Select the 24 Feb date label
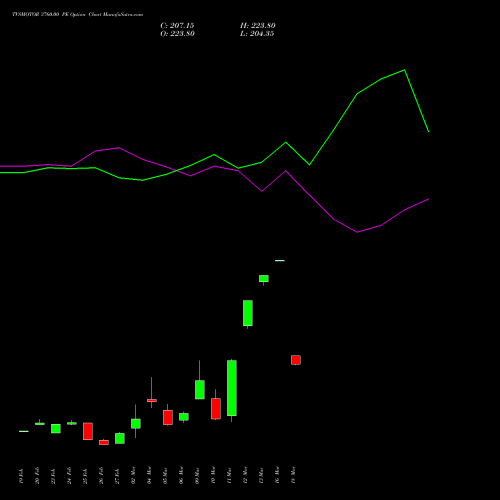The width and height of the screenshot is (500, 500). 69,475
